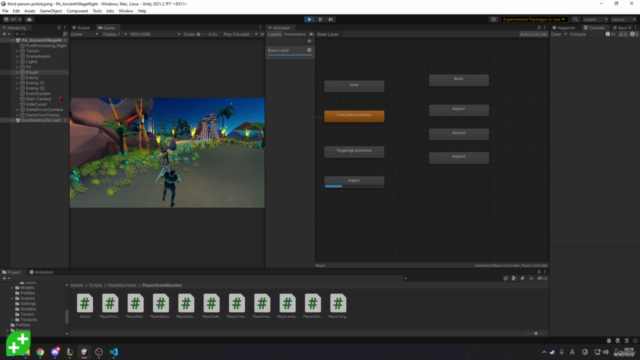Open the 1920x1080 resolution dropdown
The image size is (640, 360).
tap(154, 34)
